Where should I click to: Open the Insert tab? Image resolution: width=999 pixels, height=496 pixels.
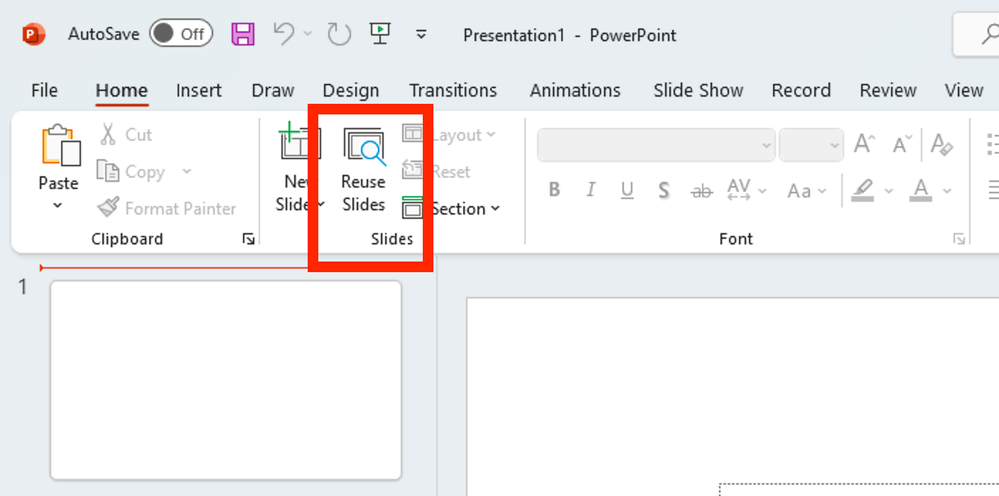tap(199, 90)
